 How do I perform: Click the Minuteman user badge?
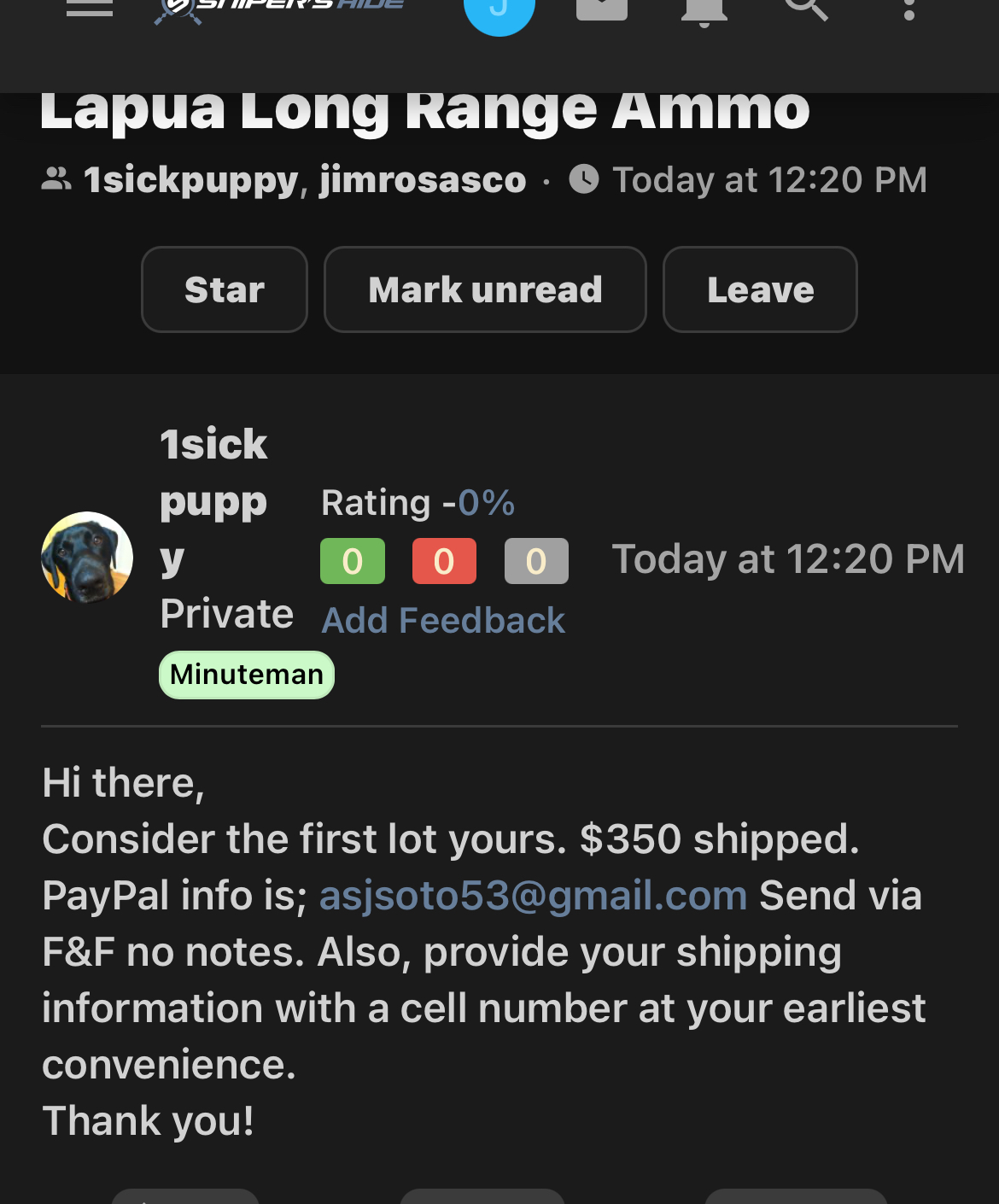(x=247, y=675)
